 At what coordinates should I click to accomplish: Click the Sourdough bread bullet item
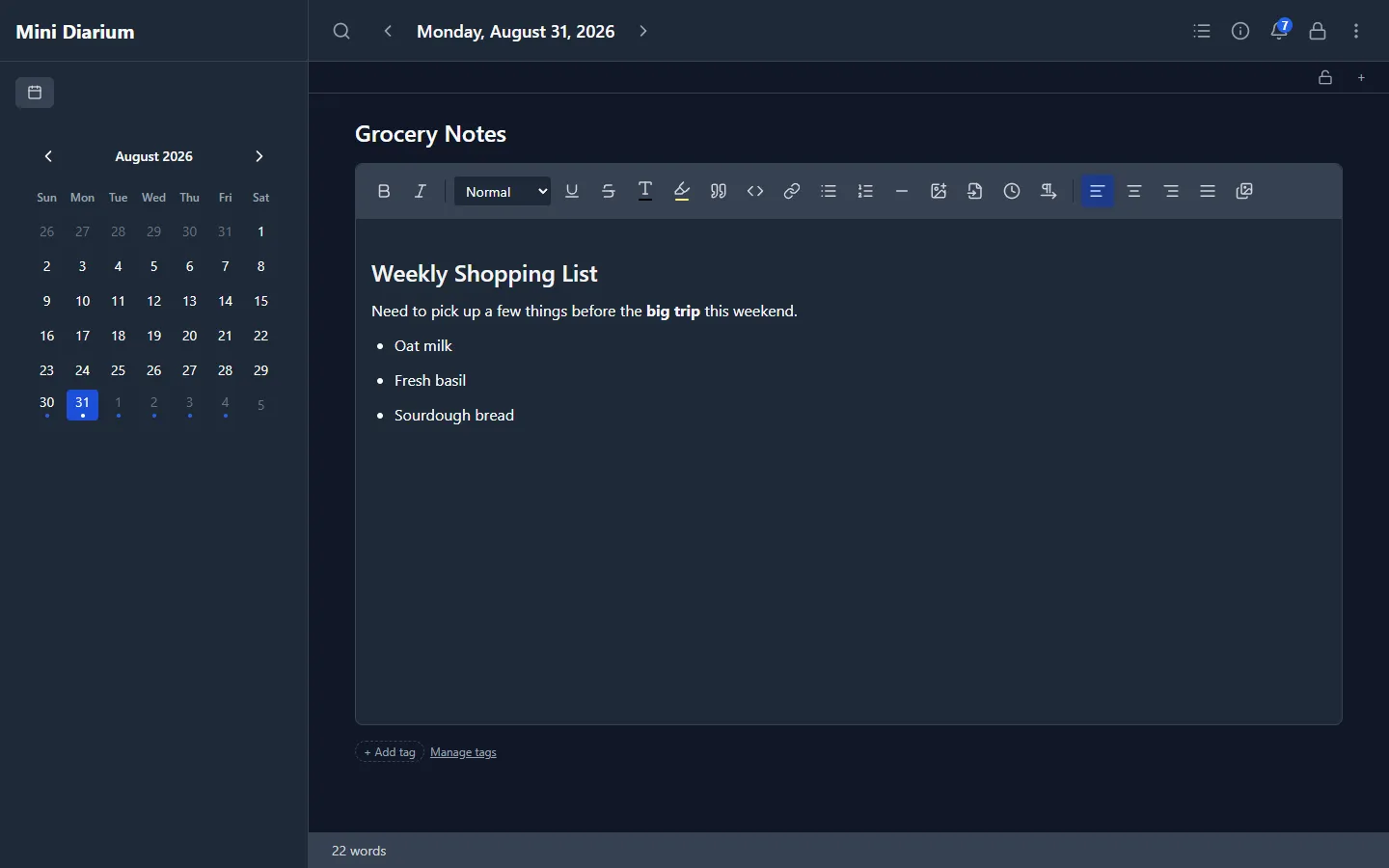click(x=454, y=415)
